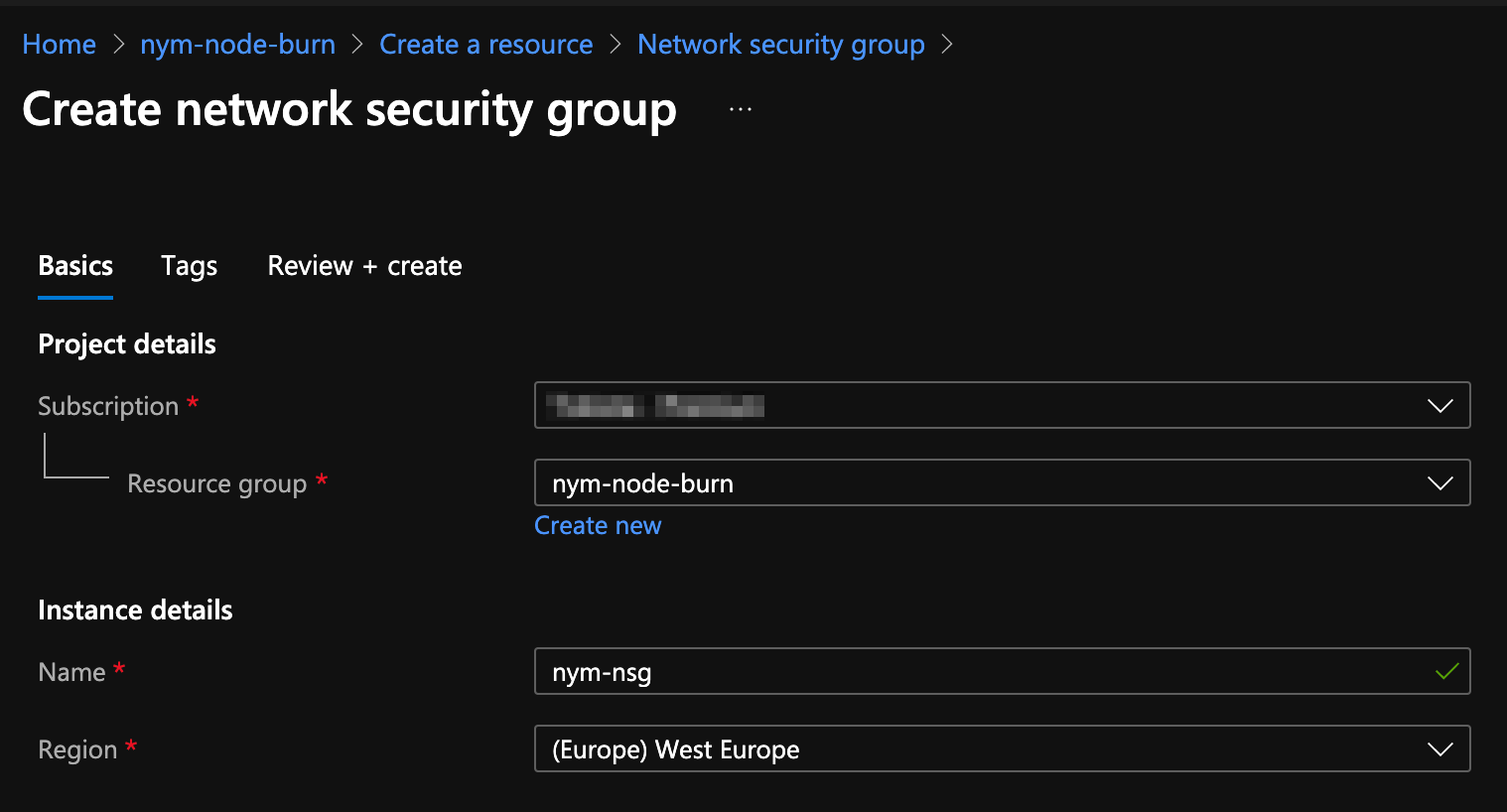Click the Subscription field label
This screenshot has height=812, width=1507.
click(x=108, y=406)
